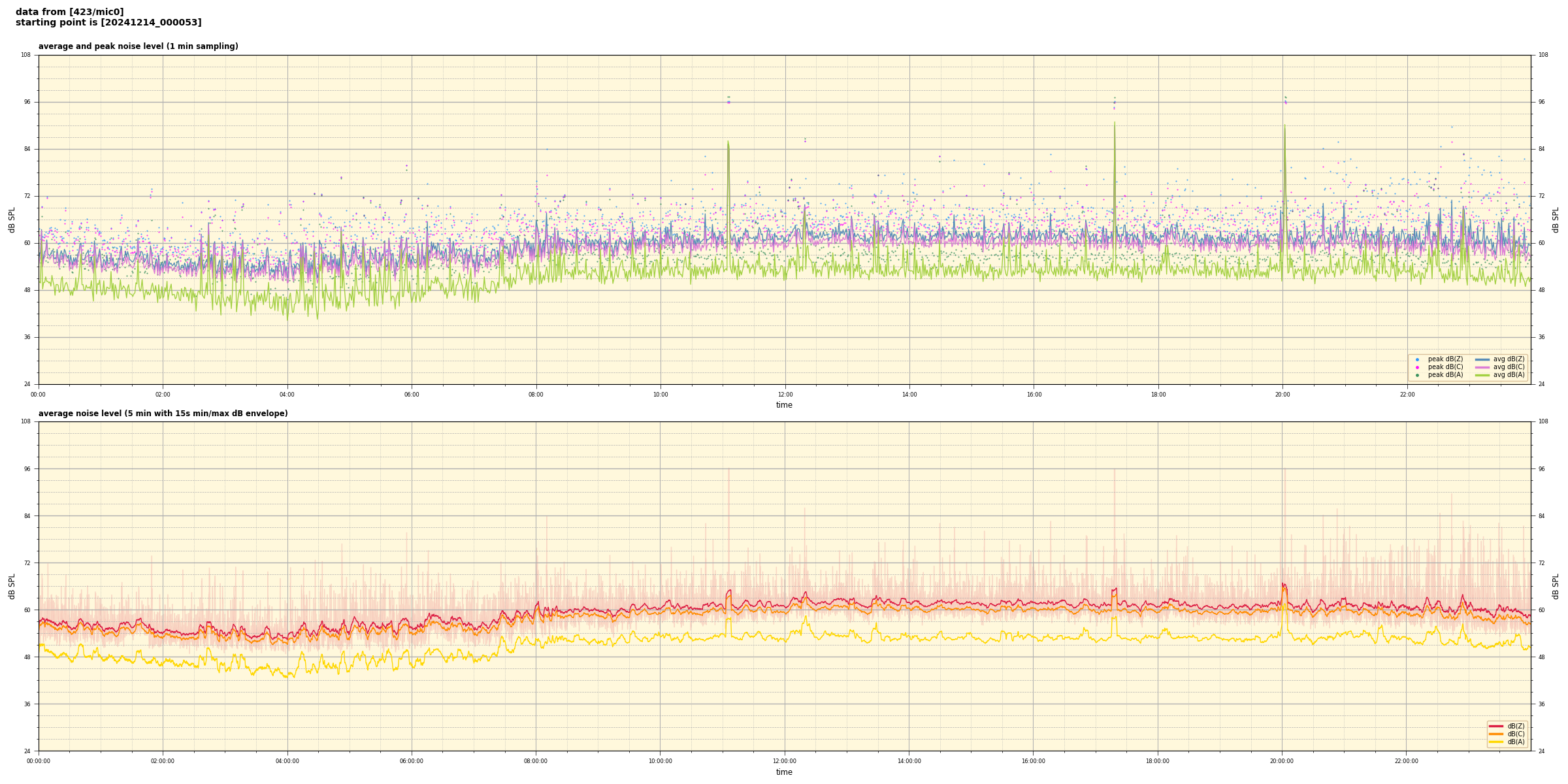1568x784 pixels.
Task: Click the 20:00:00 tick label on the bottom chart
Action: [x=1282, y=761]
